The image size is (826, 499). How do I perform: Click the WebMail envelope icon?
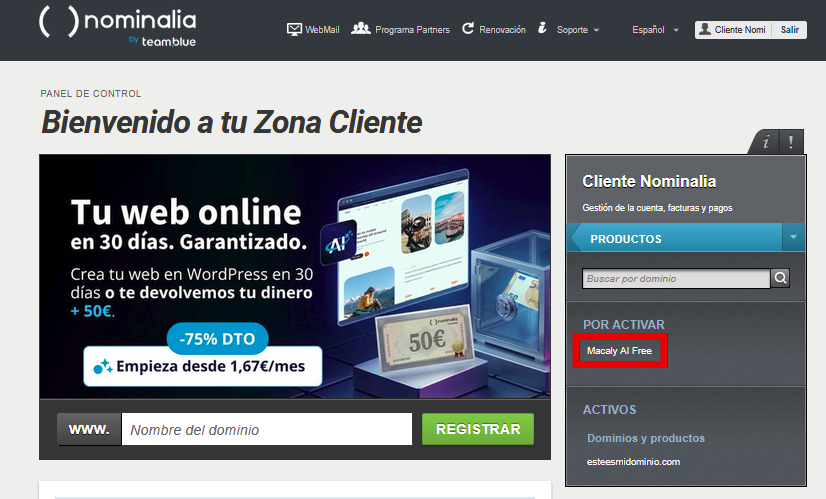coord(294,29)
